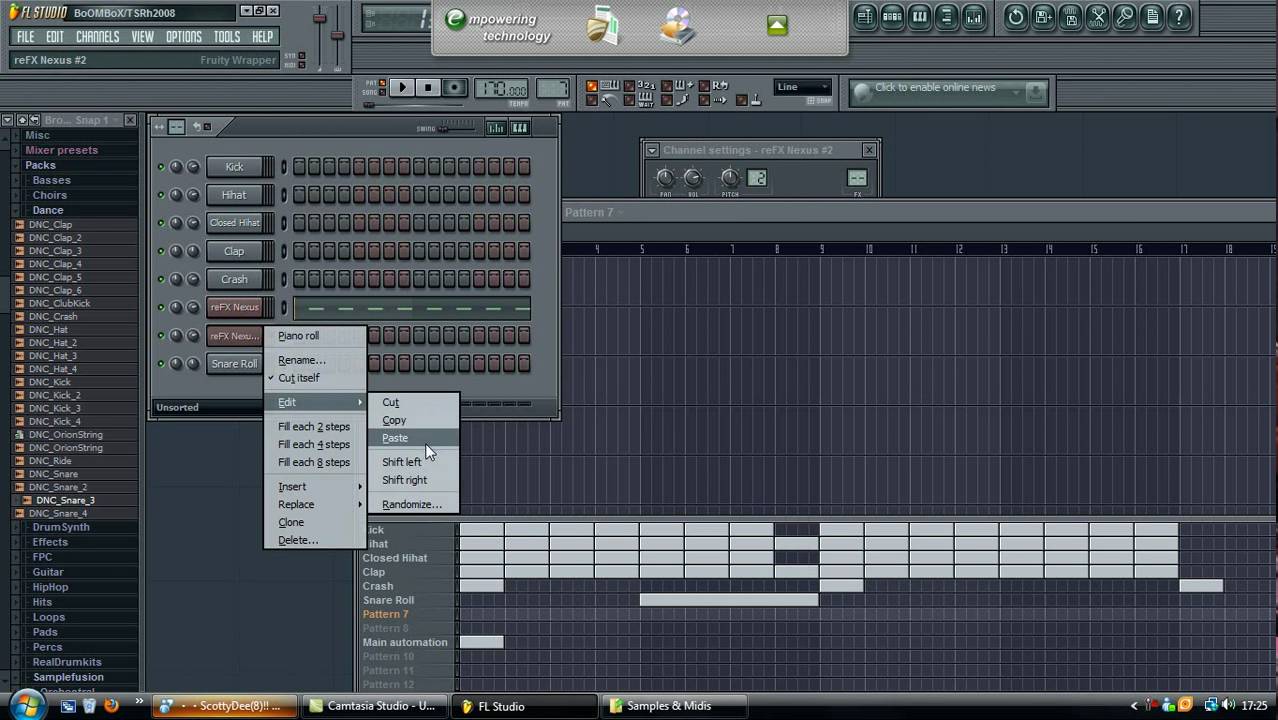Click the FX button in Channel settings
1278x720 pixels.
point(857,178)
